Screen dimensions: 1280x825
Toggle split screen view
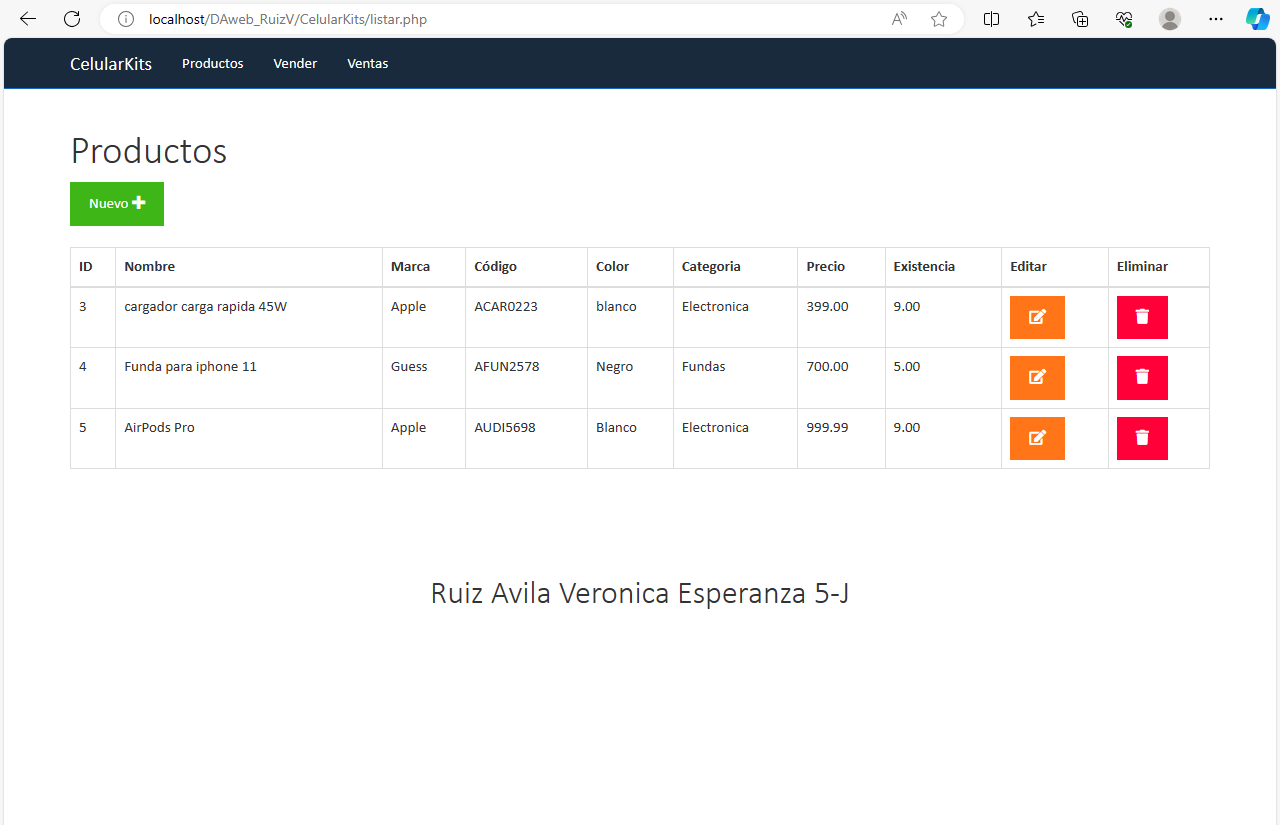click(x=991, y=18)
